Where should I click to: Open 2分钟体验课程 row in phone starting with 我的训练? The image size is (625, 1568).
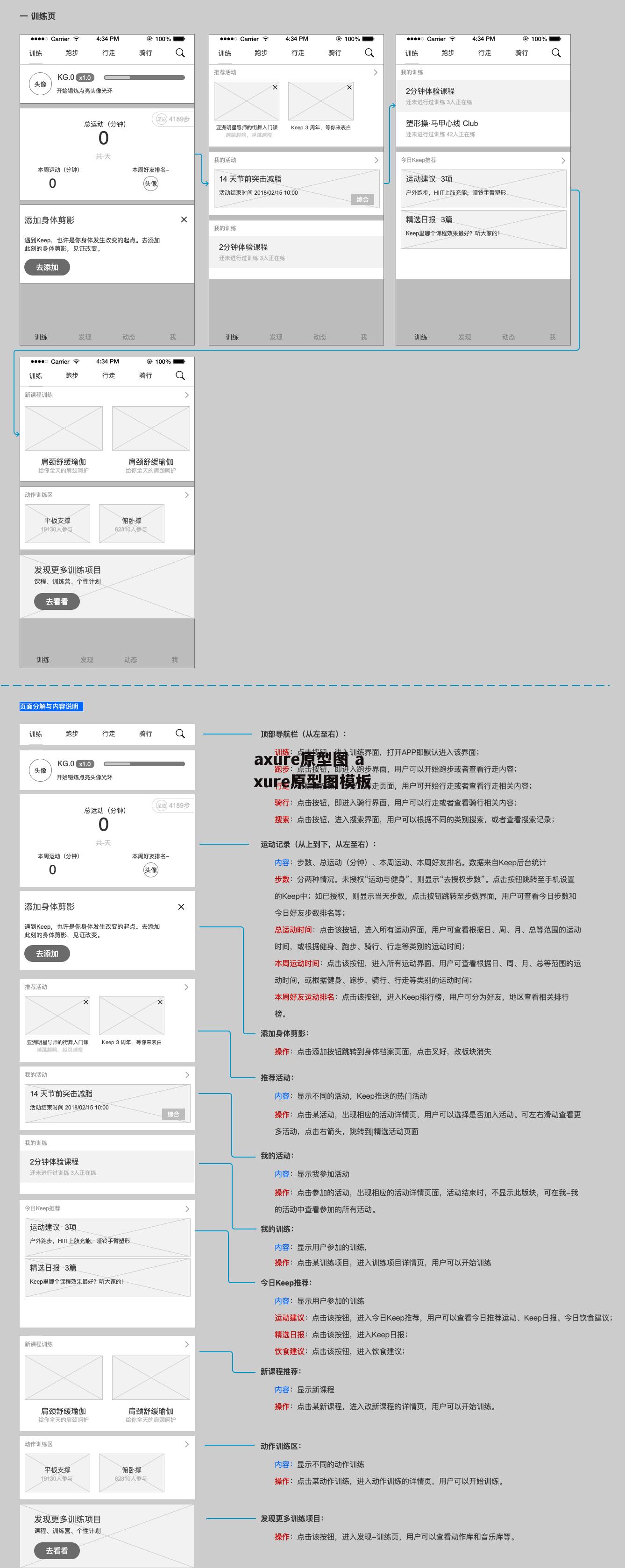pyautogui.click(x=483, y=96)
